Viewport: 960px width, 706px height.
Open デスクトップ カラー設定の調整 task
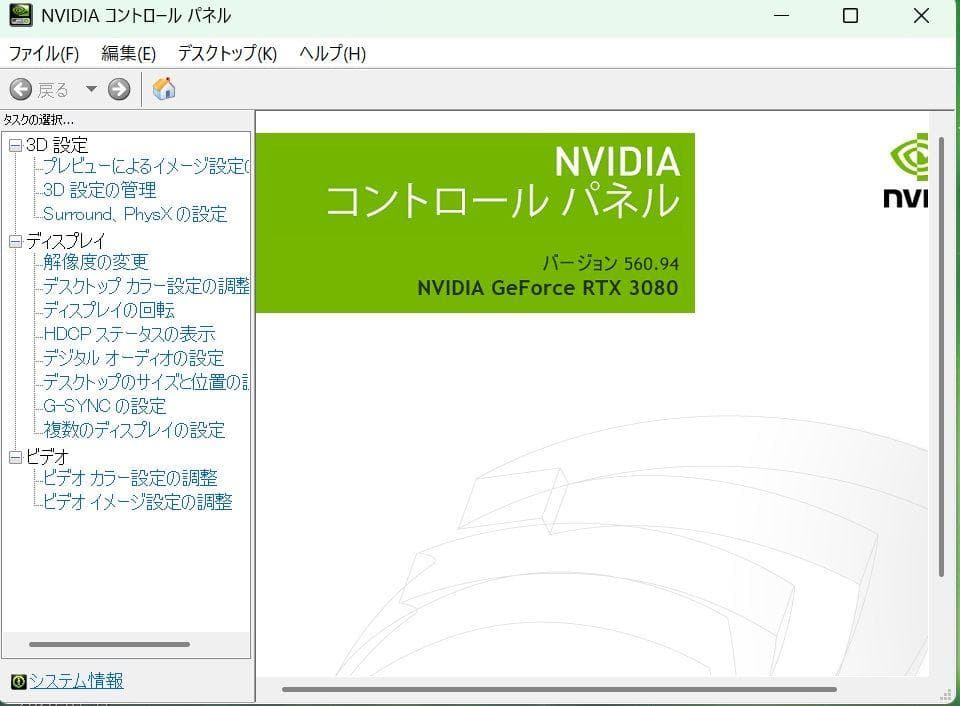coord(146,286)
